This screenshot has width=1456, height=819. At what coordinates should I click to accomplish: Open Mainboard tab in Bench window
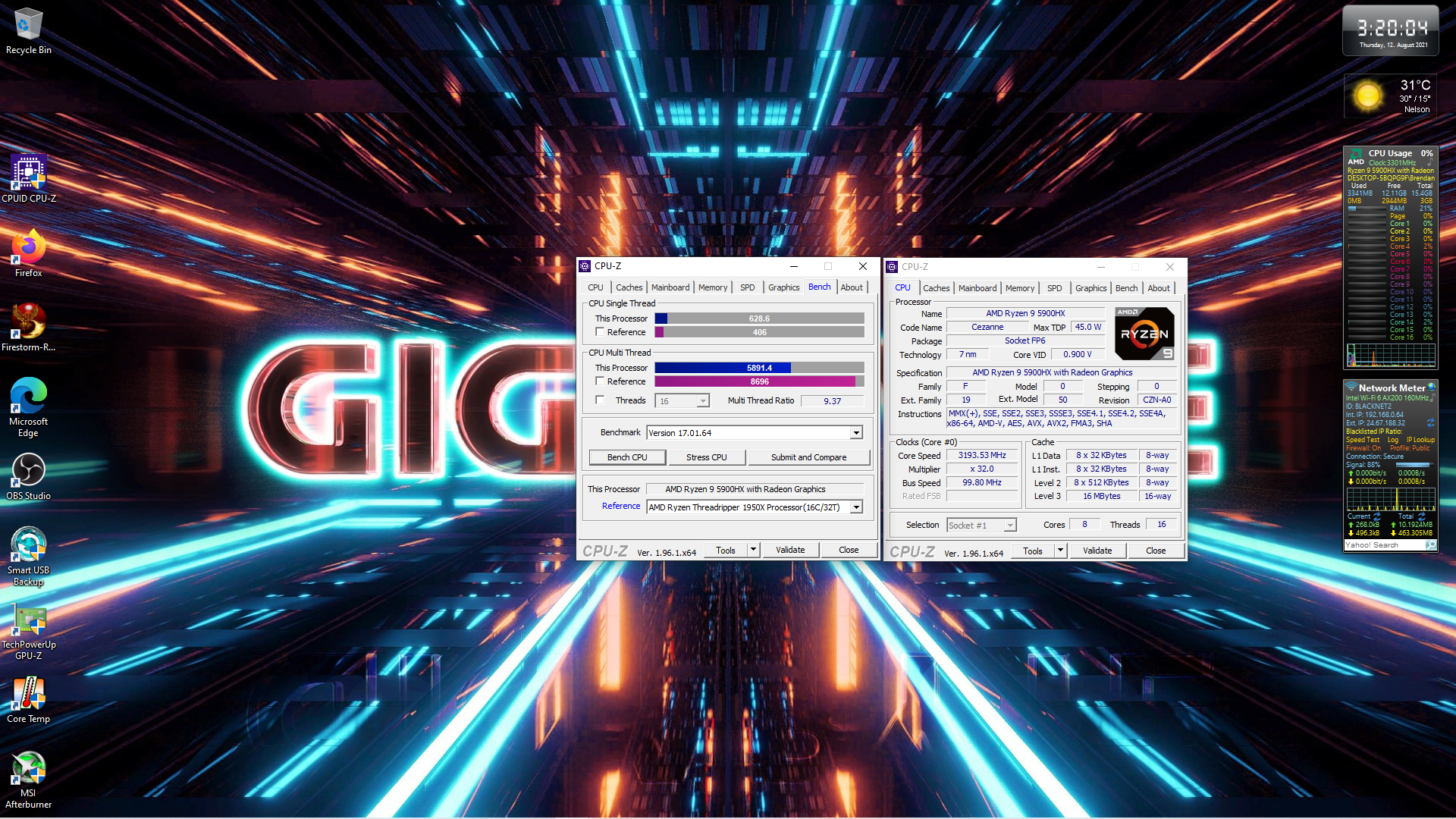670,287
